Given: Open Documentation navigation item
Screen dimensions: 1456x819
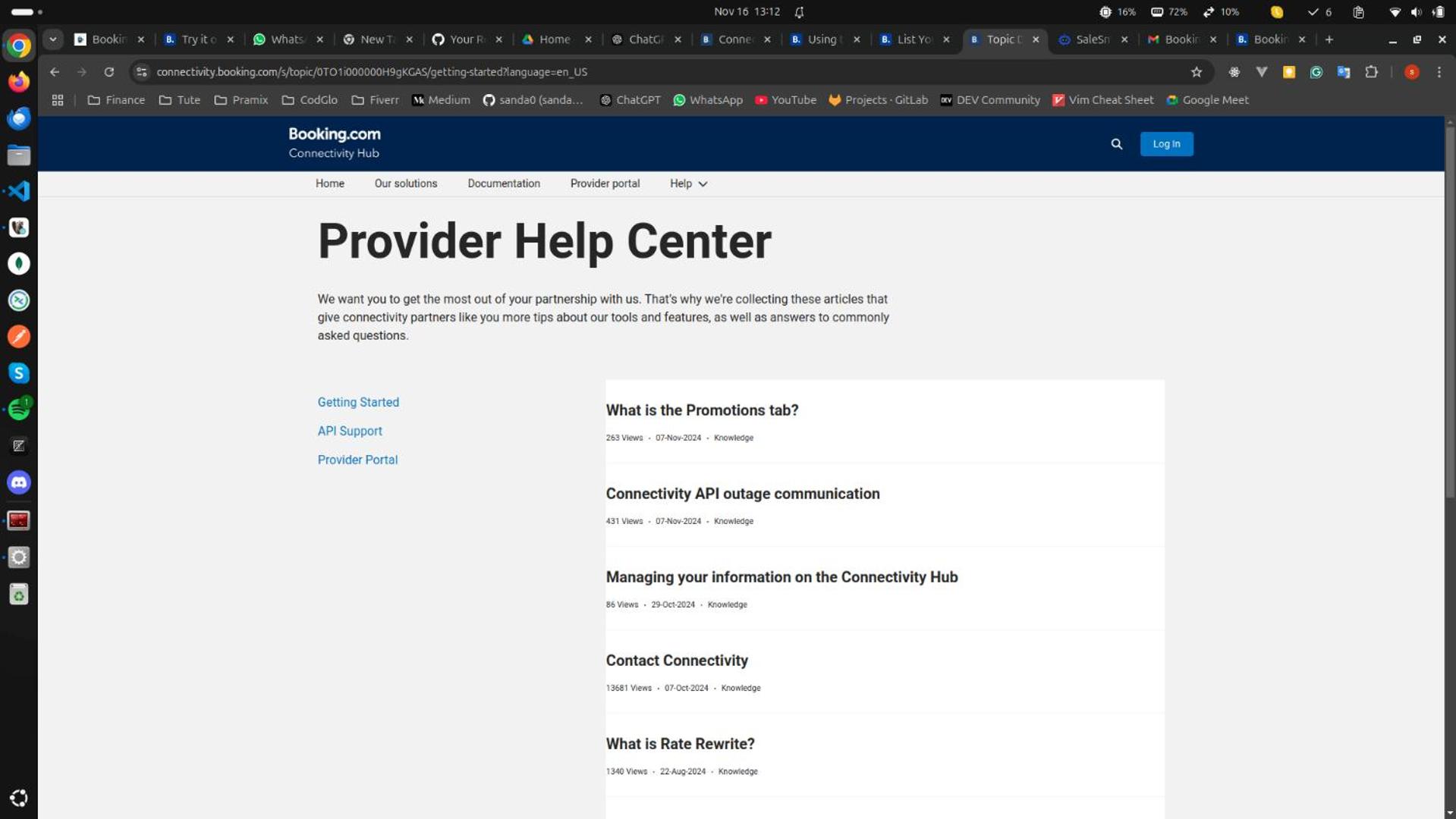Looking at the screenshot, I should click(x=504, y=184).
